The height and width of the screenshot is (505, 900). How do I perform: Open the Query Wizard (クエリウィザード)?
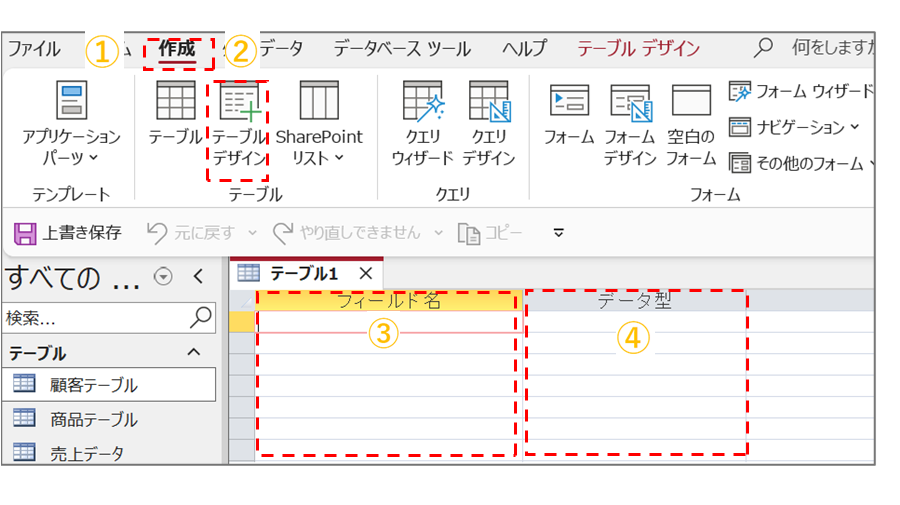pyautogui.click(x=422, y=124)
